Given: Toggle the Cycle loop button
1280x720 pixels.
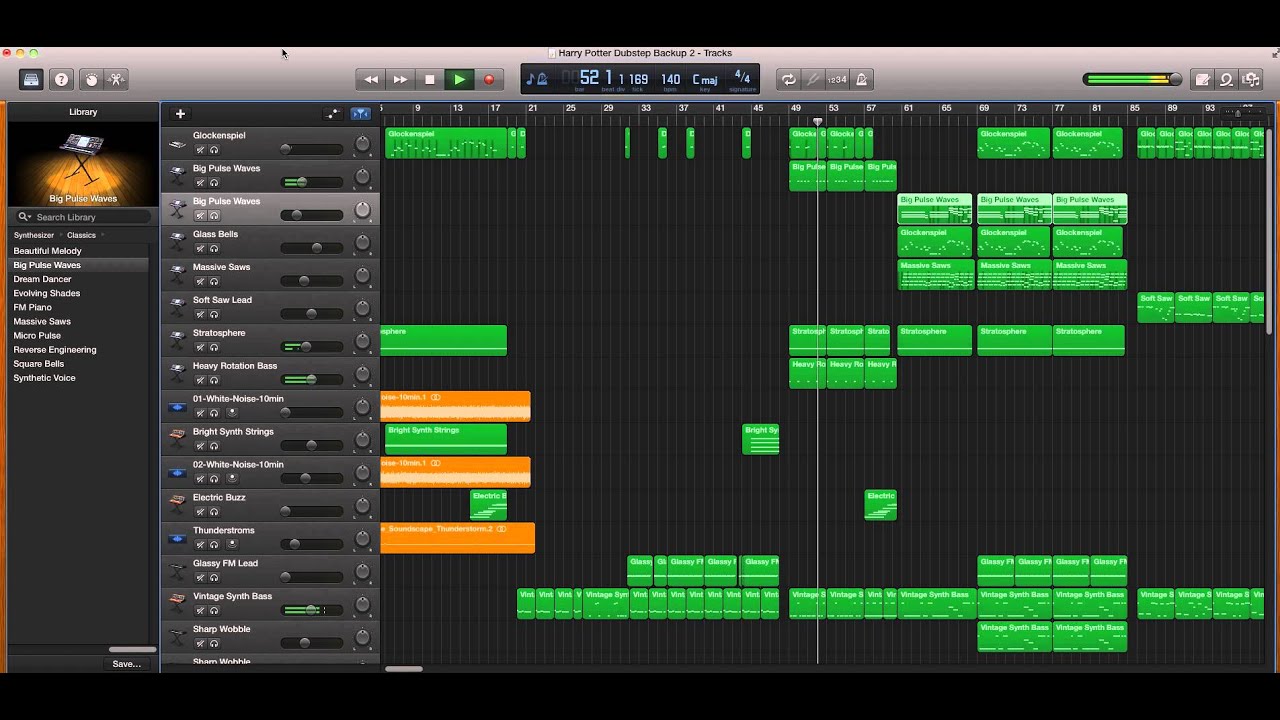Looking at the screenshot, I should point(789,80).
